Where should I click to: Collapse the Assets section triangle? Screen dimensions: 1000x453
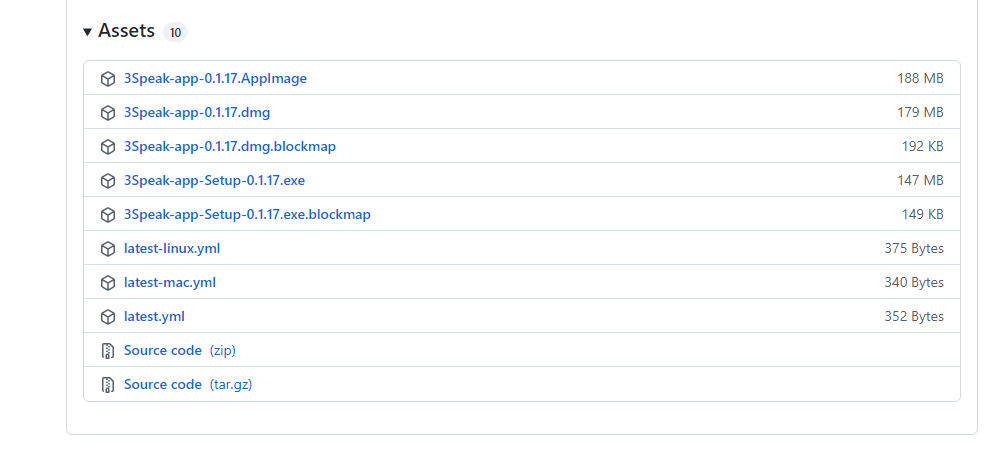(87, 32)
